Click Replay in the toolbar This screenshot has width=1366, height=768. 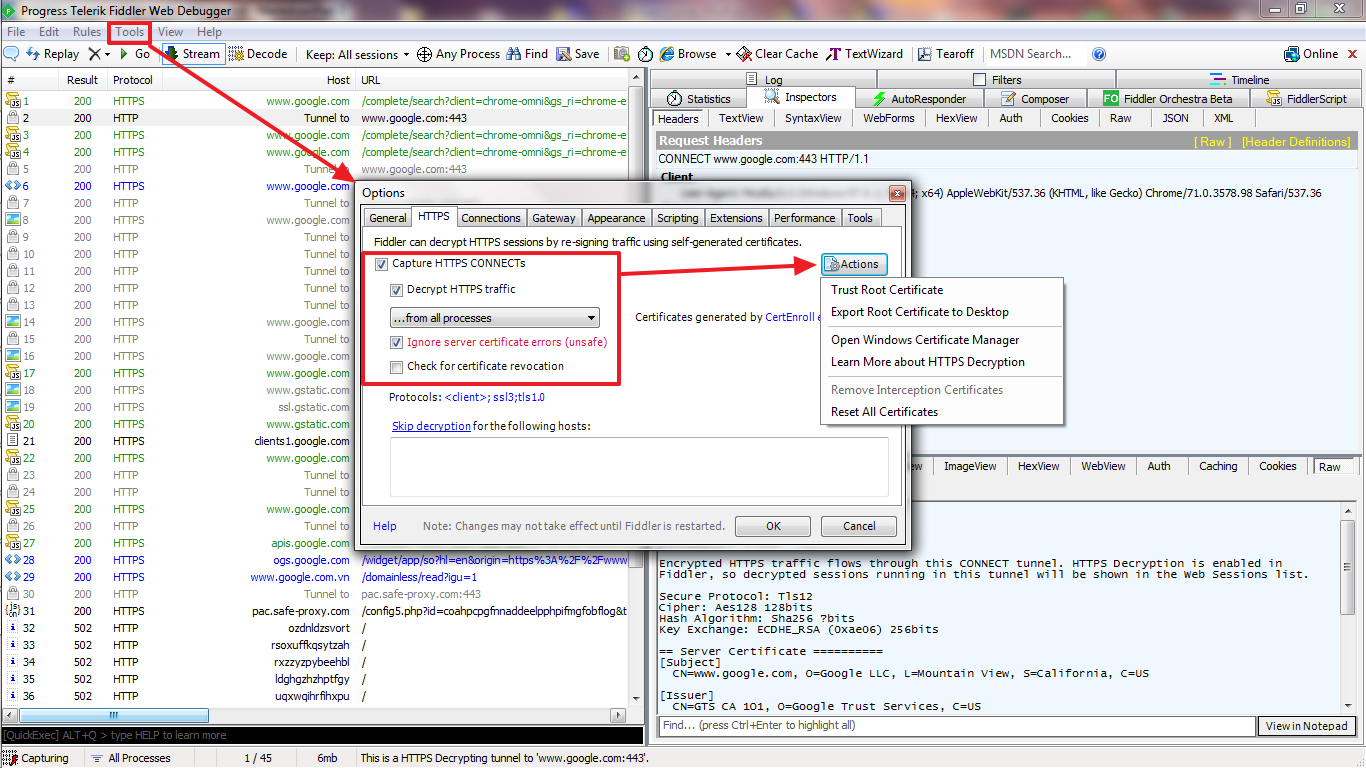click(x=53, y=54)
